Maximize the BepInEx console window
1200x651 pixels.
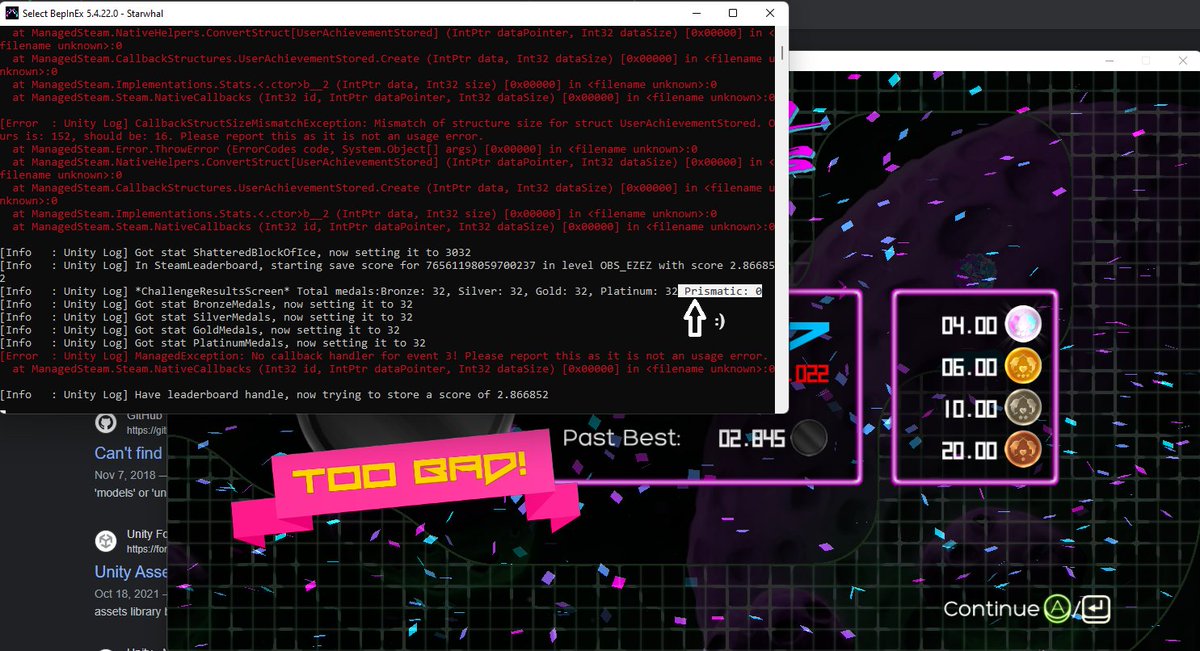point(733,13)
